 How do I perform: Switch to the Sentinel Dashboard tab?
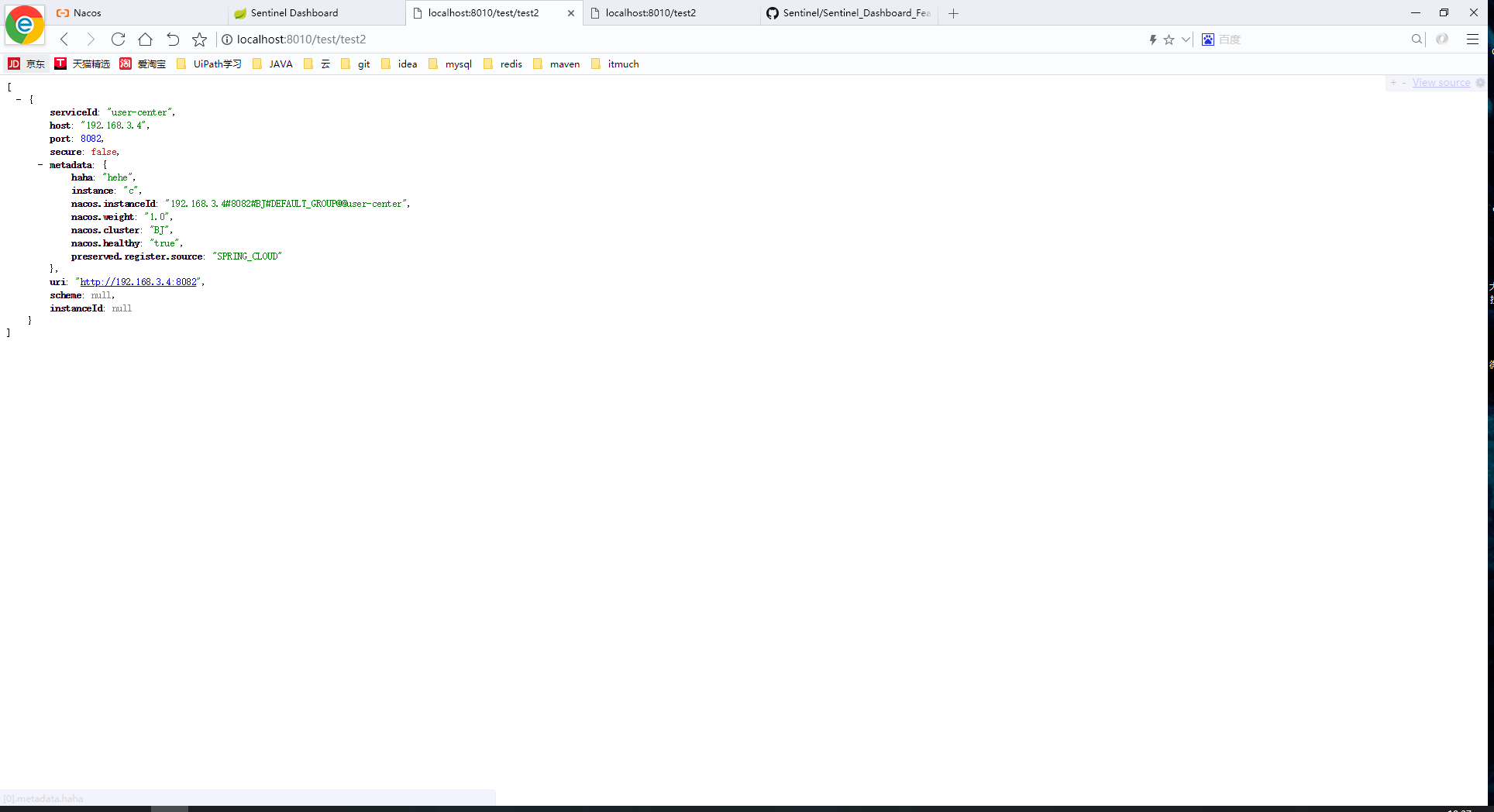(317, 13)
